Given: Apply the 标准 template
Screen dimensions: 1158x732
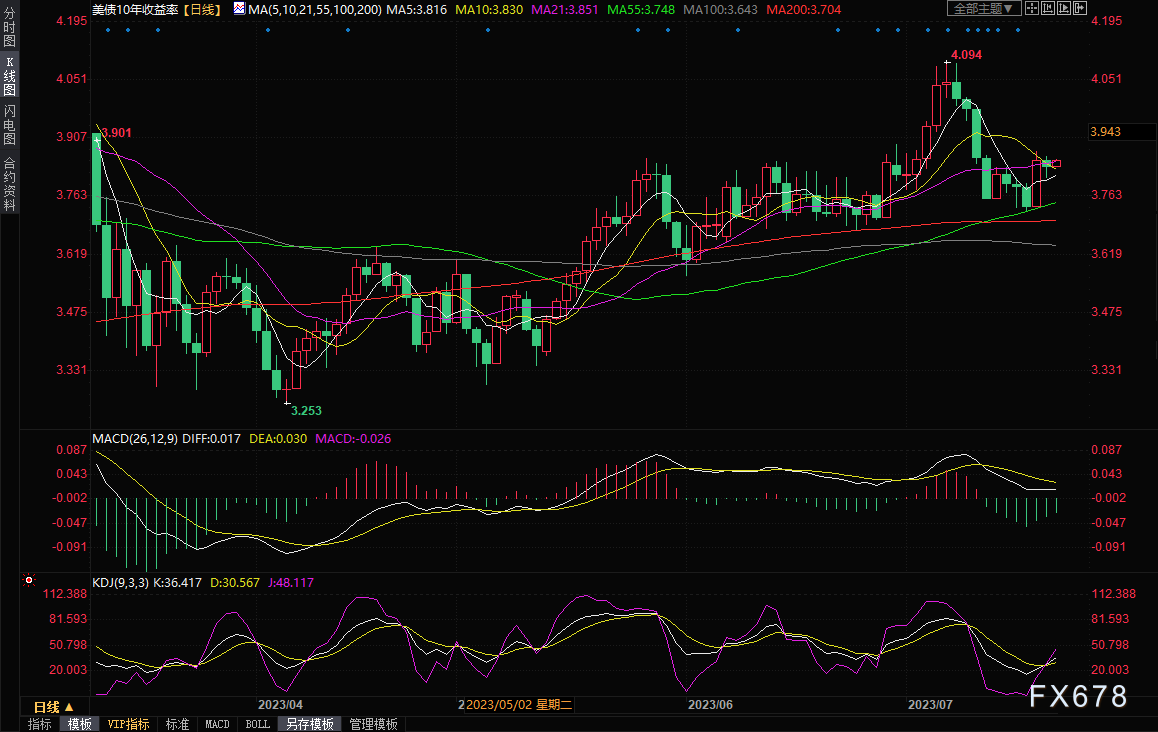Looking at the screenshot, I should click(177, 725).
